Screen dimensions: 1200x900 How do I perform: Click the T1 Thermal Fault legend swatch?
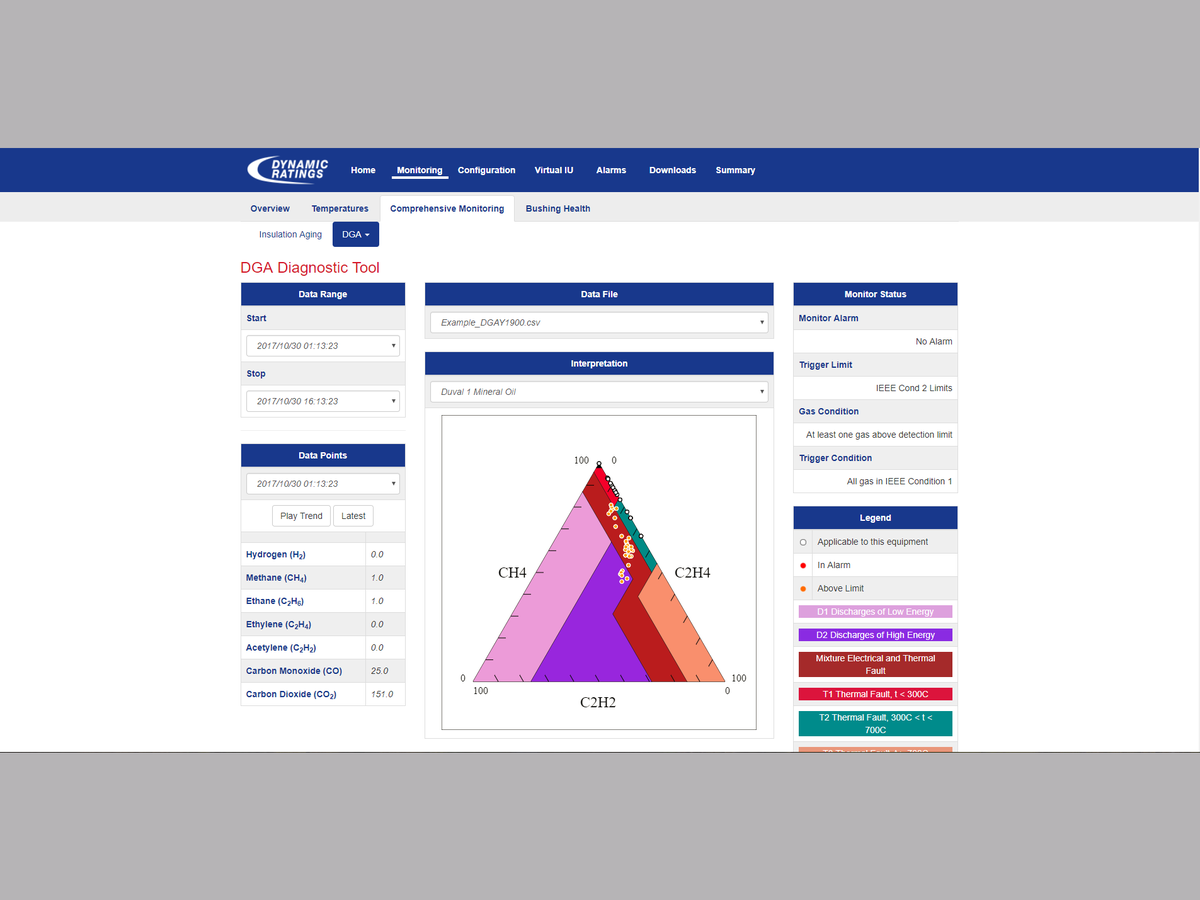[x=875, y=694]
